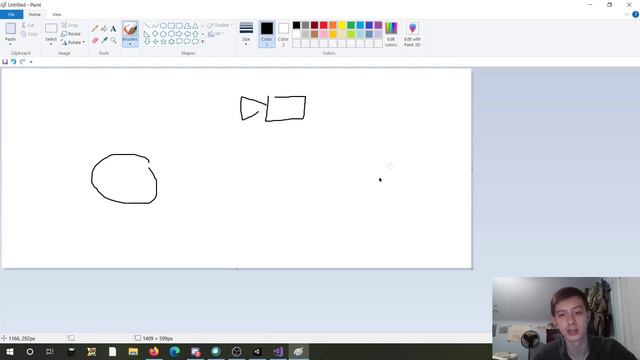Open the shape Outline dropdown
The image size is (640, 360).
(x=220, y=25)
